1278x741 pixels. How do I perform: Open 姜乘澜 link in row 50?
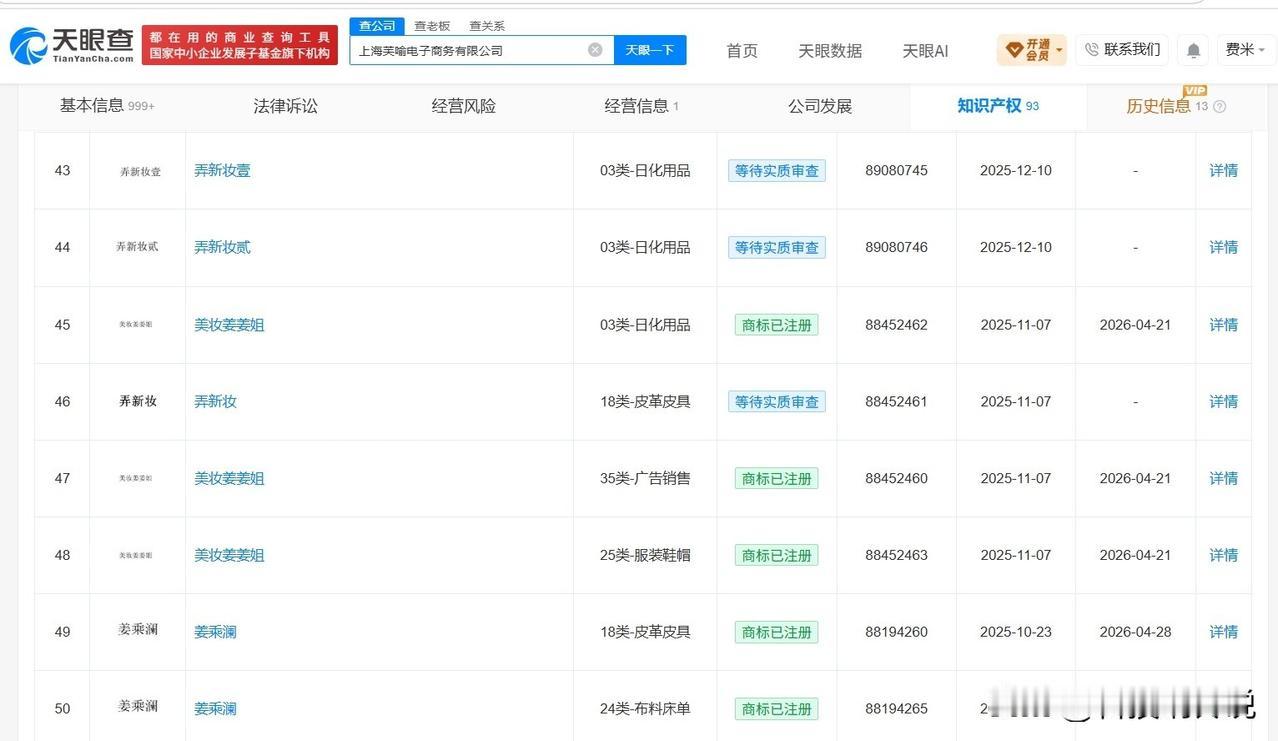tap(215, 709)
